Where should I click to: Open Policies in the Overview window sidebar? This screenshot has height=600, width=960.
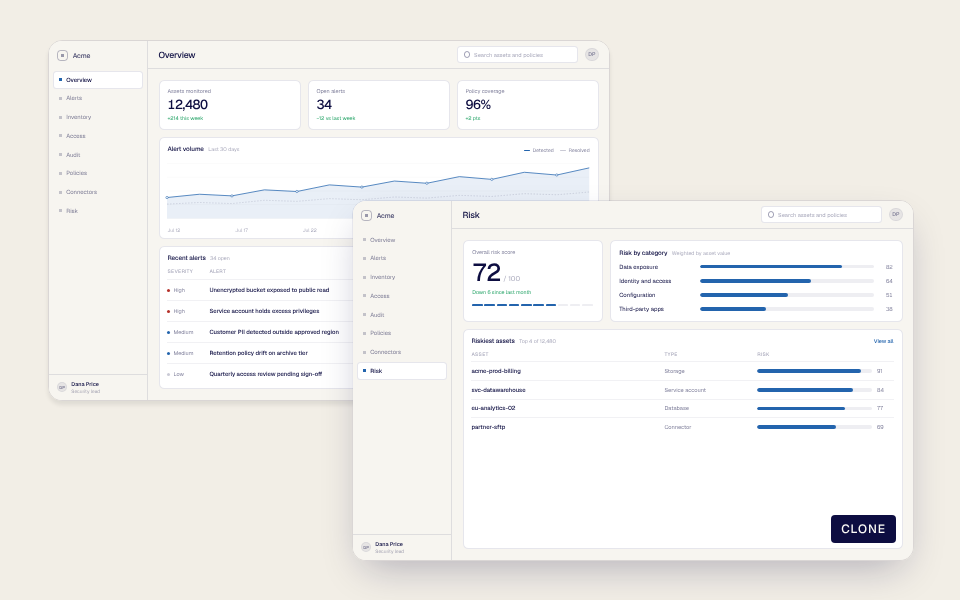(x=98, y=173)
